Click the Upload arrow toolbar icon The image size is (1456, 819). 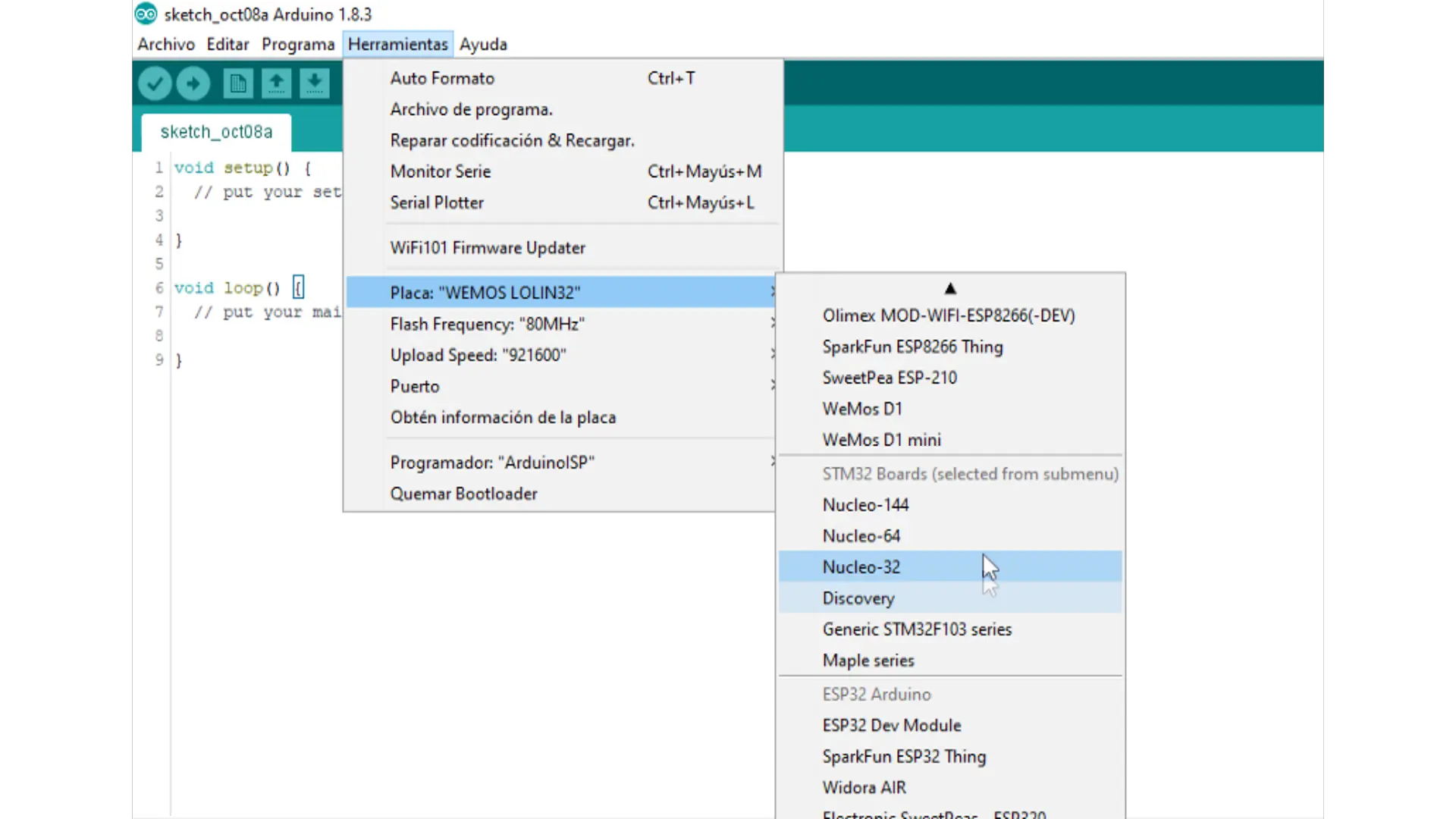click(193, 83)
